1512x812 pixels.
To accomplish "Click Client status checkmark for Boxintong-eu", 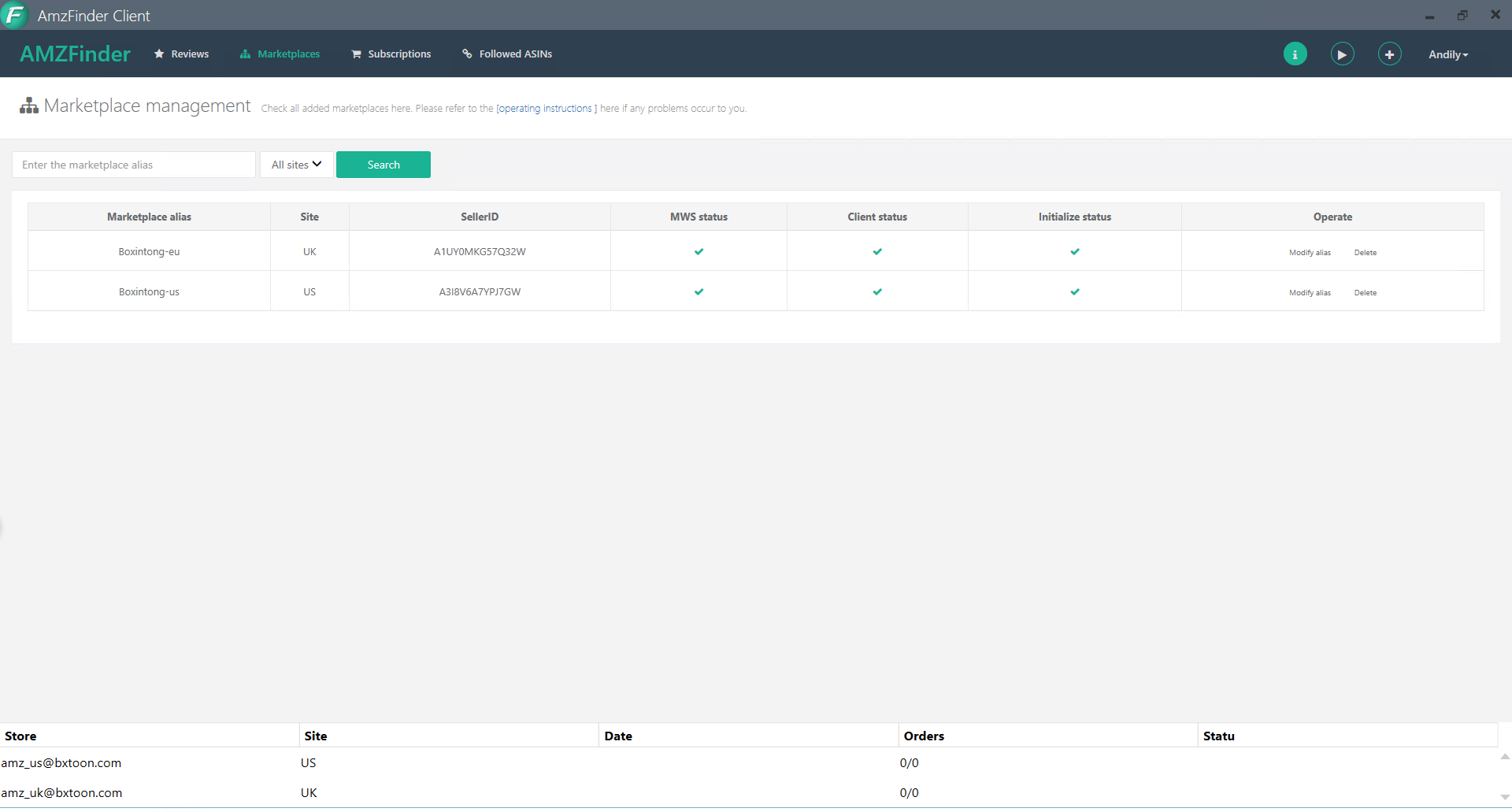I will (877, 252).
